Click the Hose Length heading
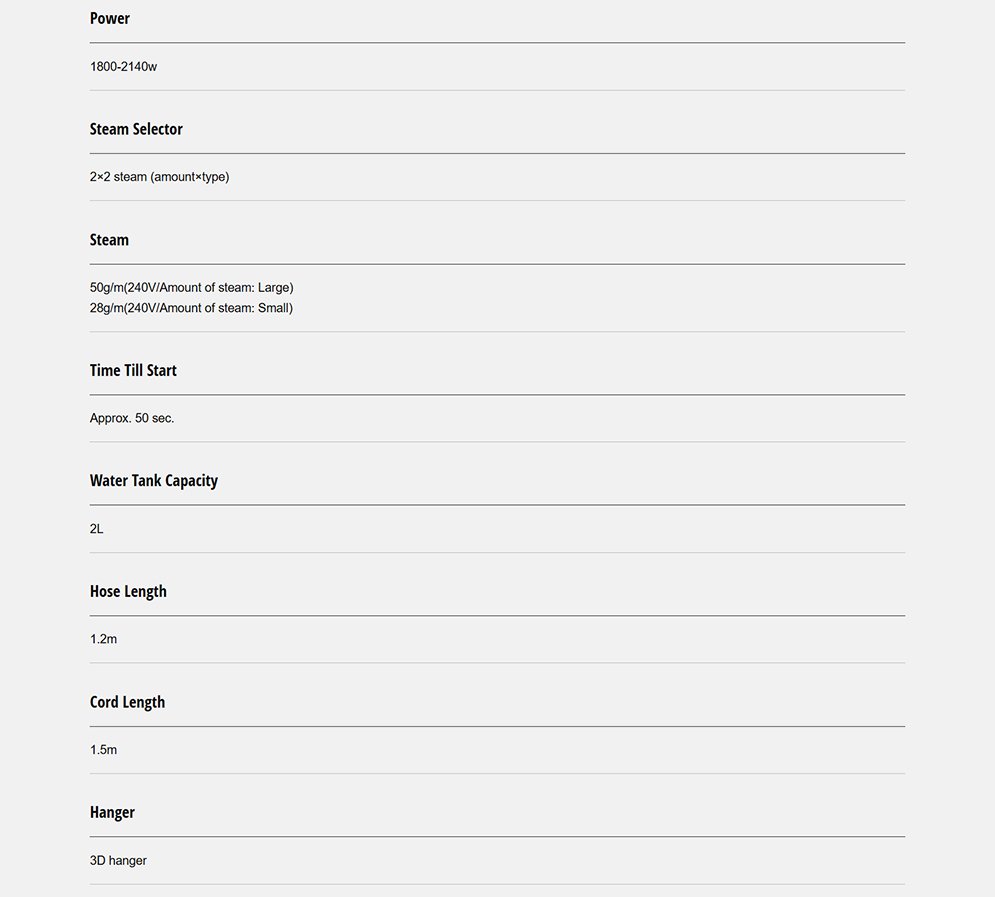The height and width of the screenshot is (897, 995). click(x=128, y=591)
